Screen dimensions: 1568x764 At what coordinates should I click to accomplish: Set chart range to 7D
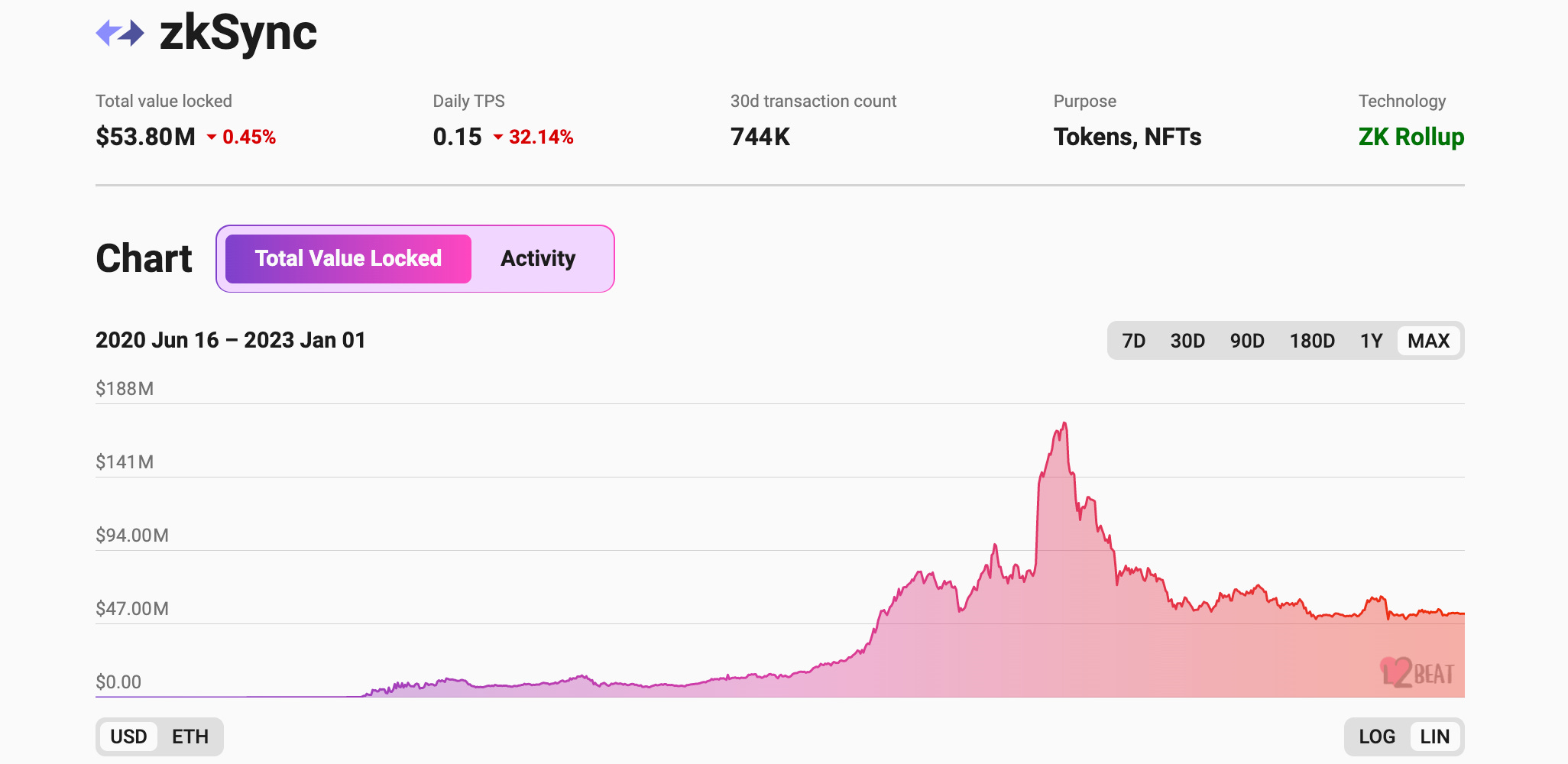click(x=1133, y=341)
